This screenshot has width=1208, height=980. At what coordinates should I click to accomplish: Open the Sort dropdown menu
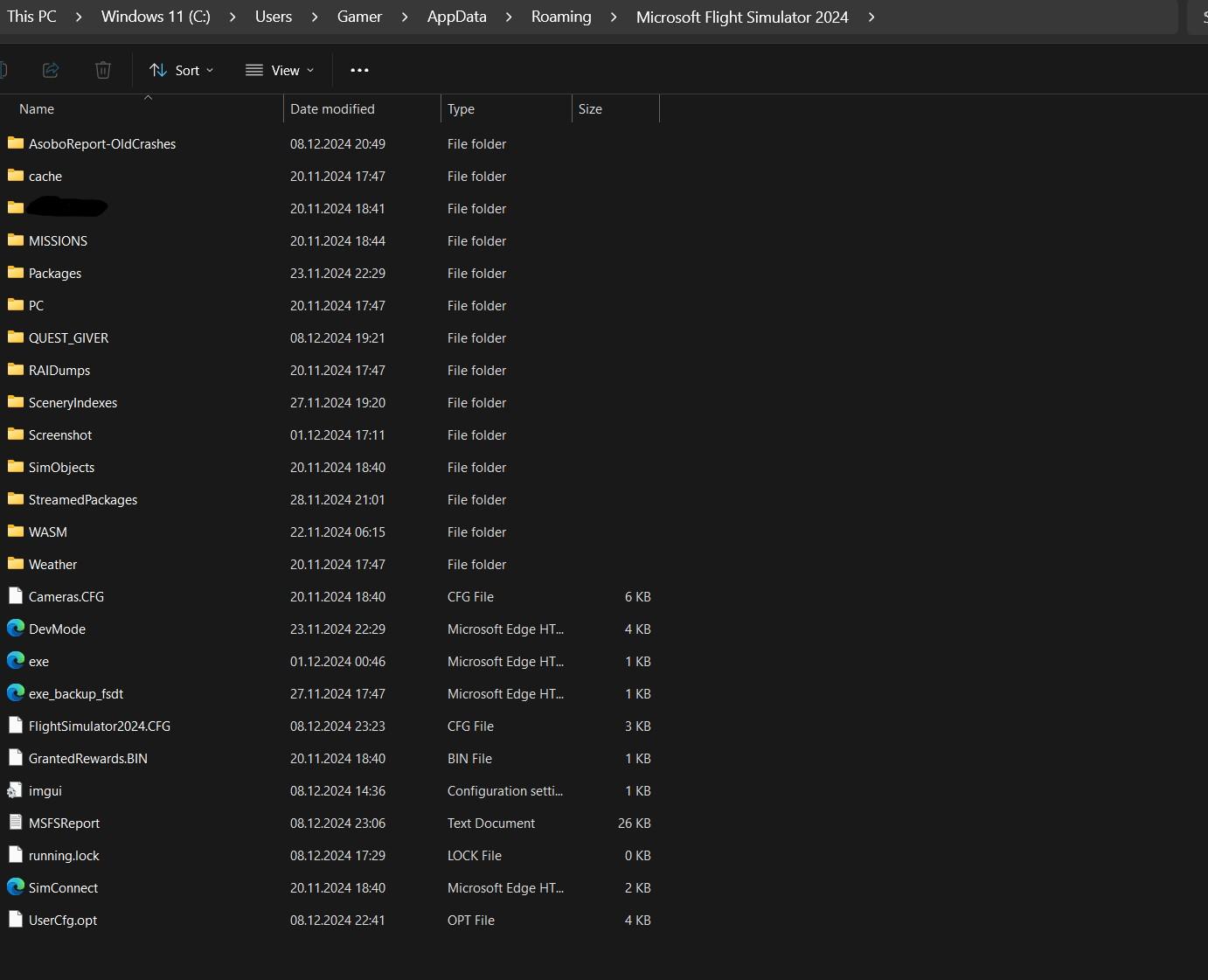[181, 70]
